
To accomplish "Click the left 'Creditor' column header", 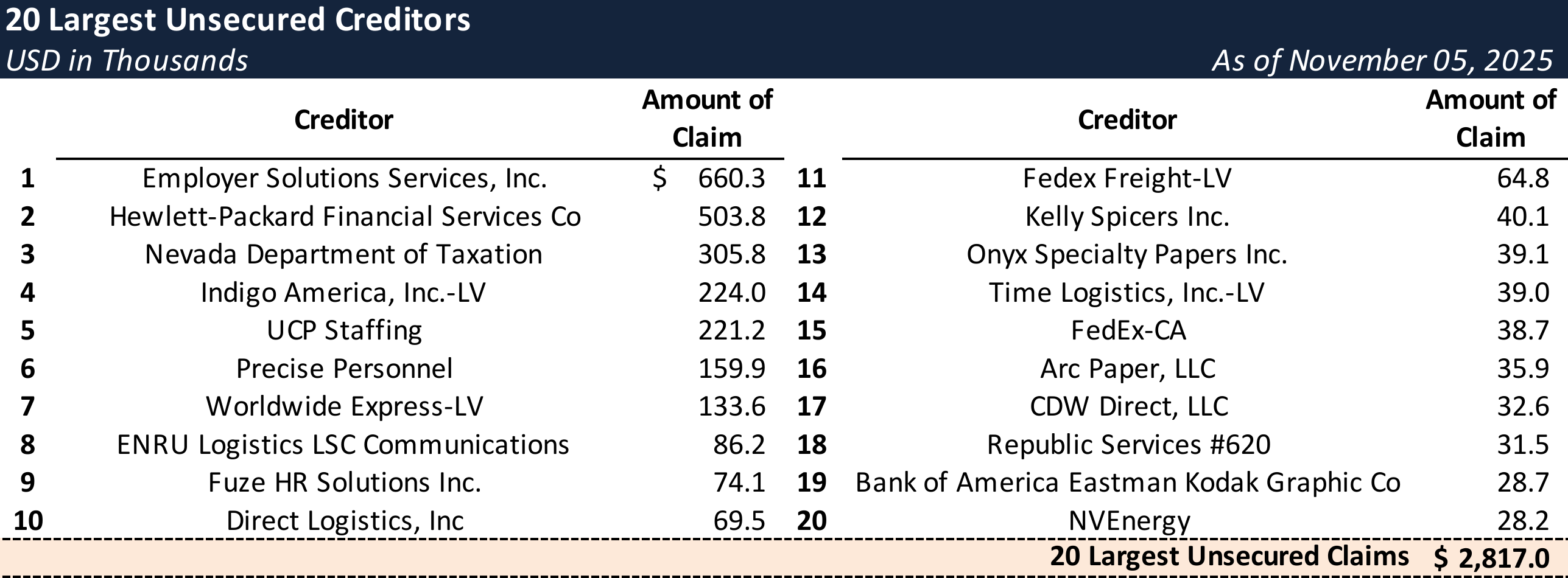I will click(x=343, y=120).
